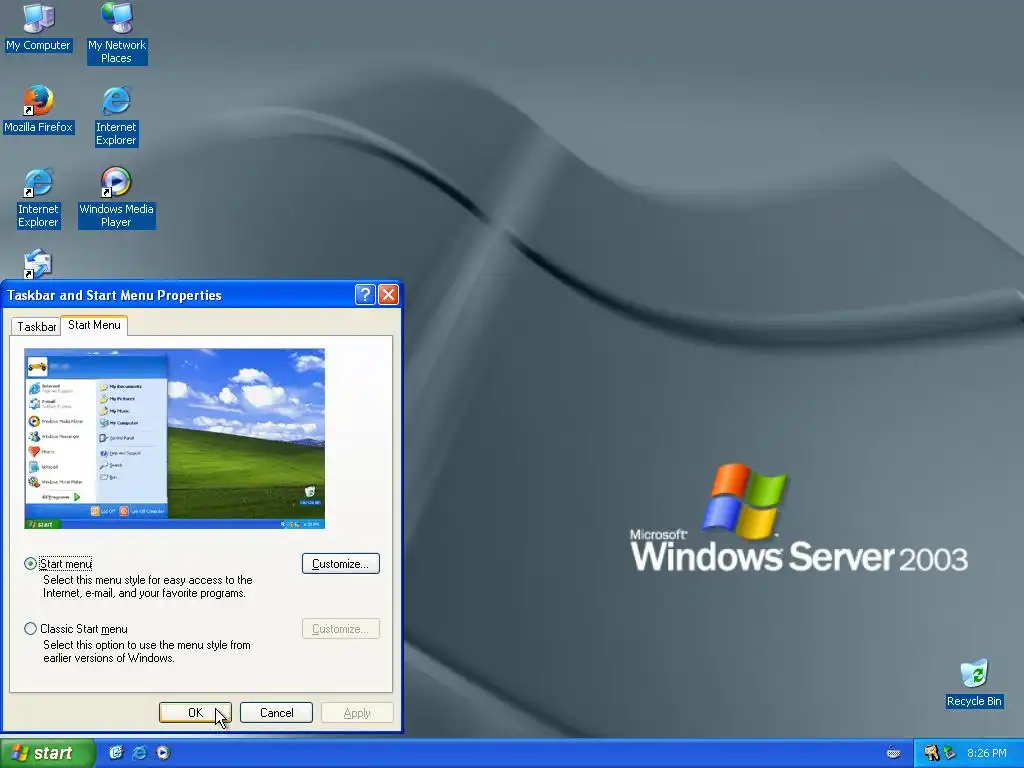Screen dimensions: 1024x768
Task: Click the network computers icon in system tray
Action: coord(950,753)
